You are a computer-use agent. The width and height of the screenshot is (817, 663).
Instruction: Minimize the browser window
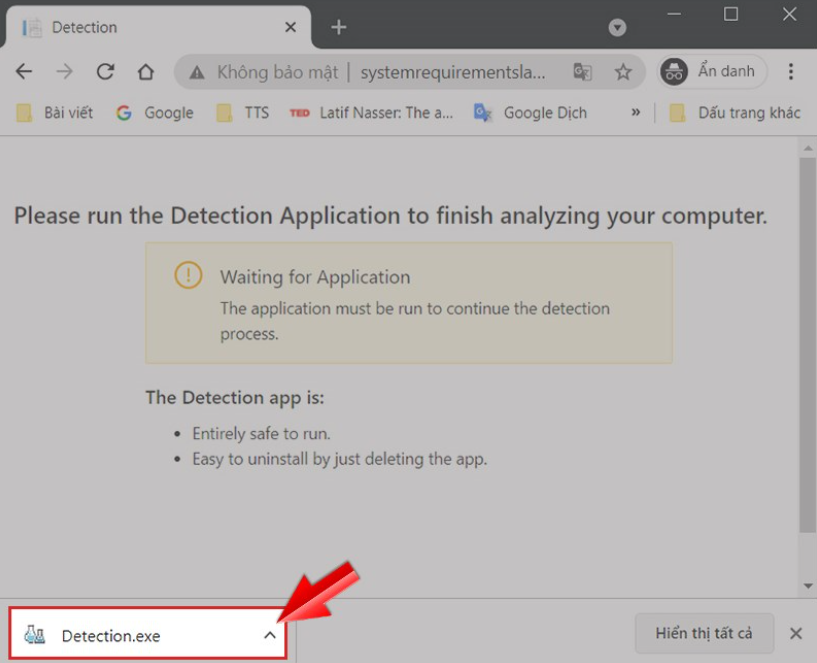pos(674,14)
